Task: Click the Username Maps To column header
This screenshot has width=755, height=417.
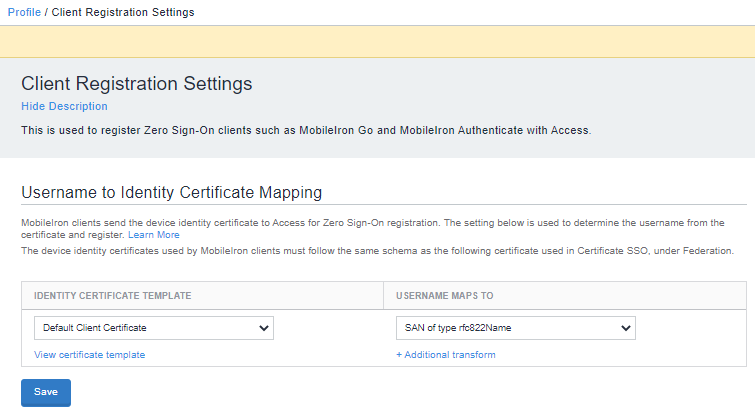Action: [x=444, y=296]
